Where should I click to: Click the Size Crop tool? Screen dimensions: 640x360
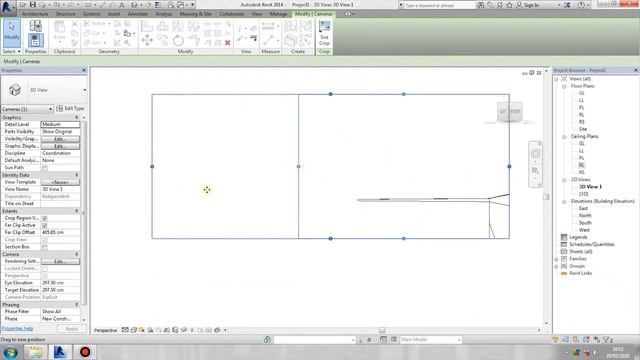(x=324, y=33)
